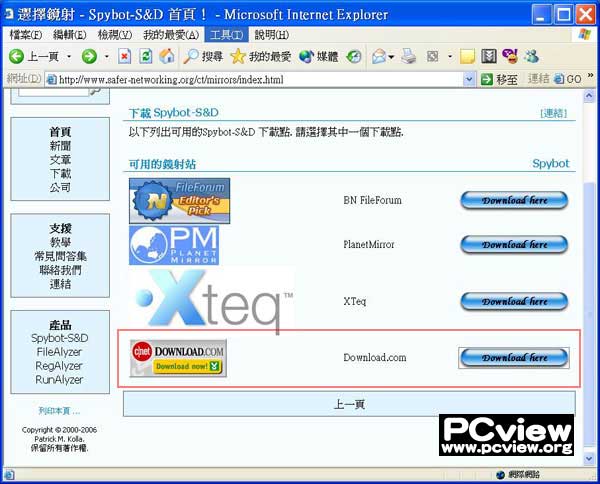Click 聯絡我們 in the sidebar
The image size is (600, 484).
(x=60, y=270)
